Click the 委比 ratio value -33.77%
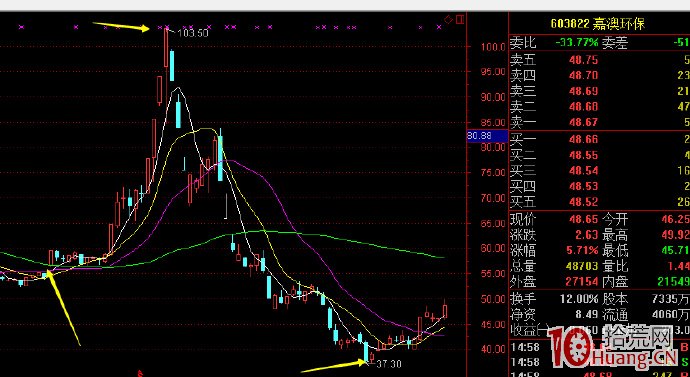Viewport: 690px width, 377px height. [577, 43]
